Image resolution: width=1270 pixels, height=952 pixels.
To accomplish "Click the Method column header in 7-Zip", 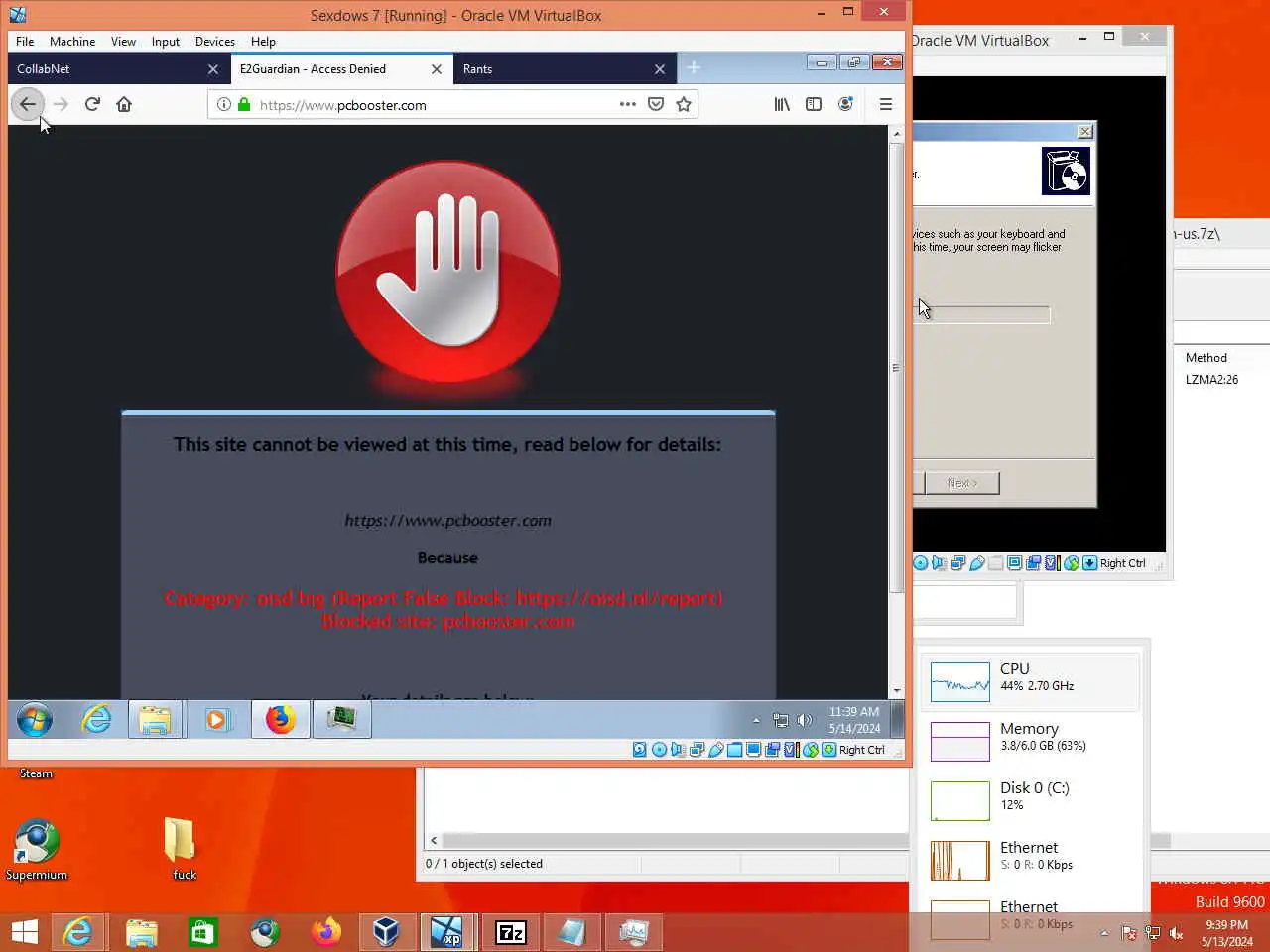I will 1206,358.
